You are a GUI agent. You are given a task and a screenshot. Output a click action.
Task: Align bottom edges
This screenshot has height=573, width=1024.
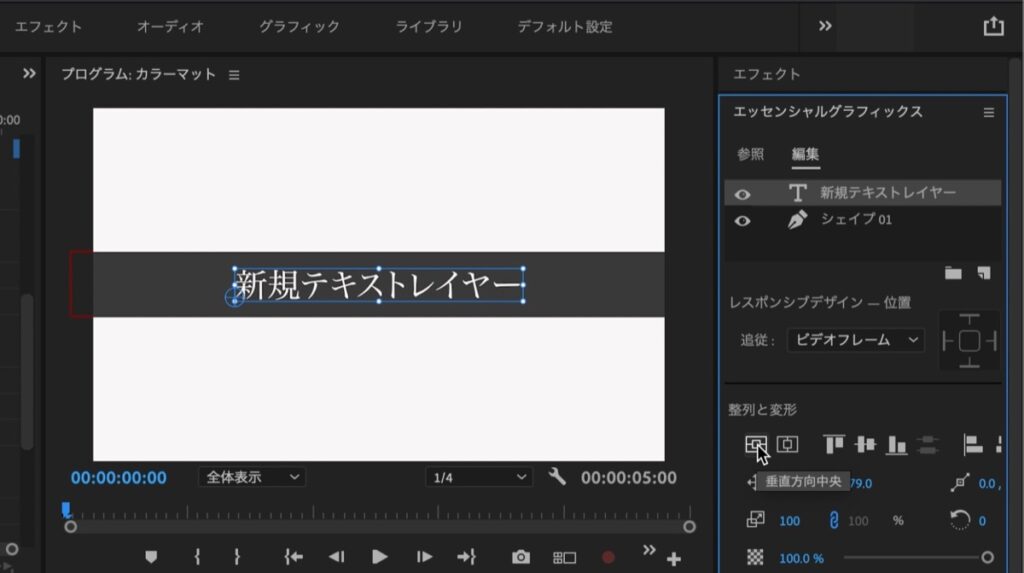coord(896,444)
